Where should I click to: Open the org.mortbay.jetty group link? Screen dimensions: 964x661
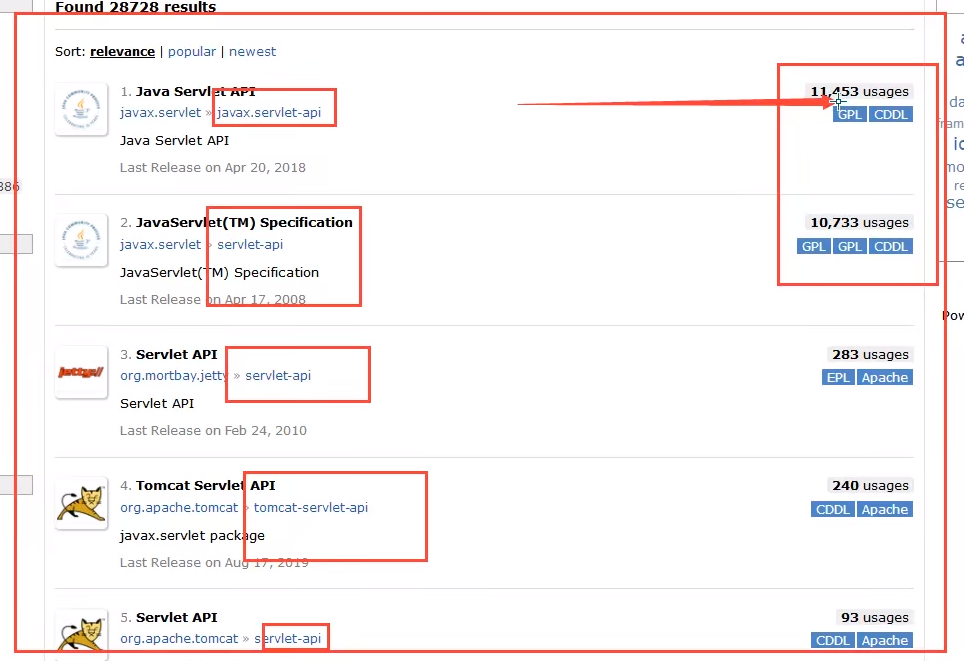pos(174,376)
